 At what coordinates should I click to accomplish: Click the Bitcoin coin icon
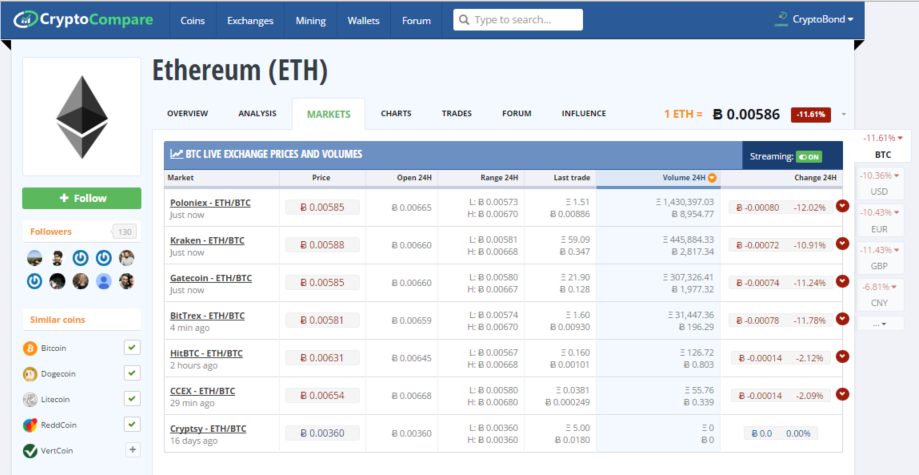click(30, 348)
